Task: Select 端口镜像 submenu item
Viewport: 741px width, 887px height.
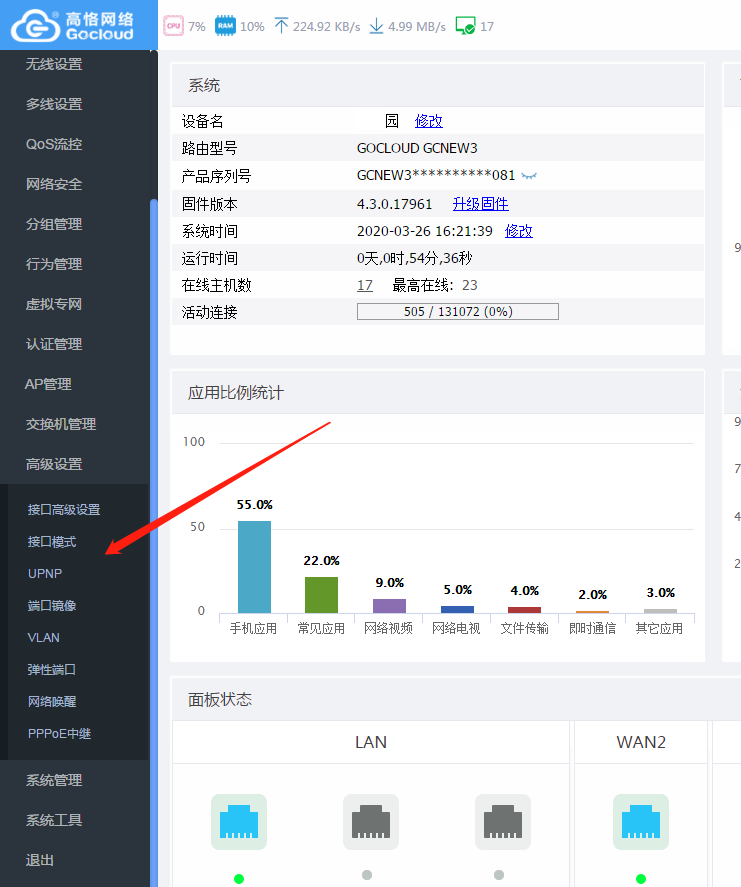Action: click(51, 606)
